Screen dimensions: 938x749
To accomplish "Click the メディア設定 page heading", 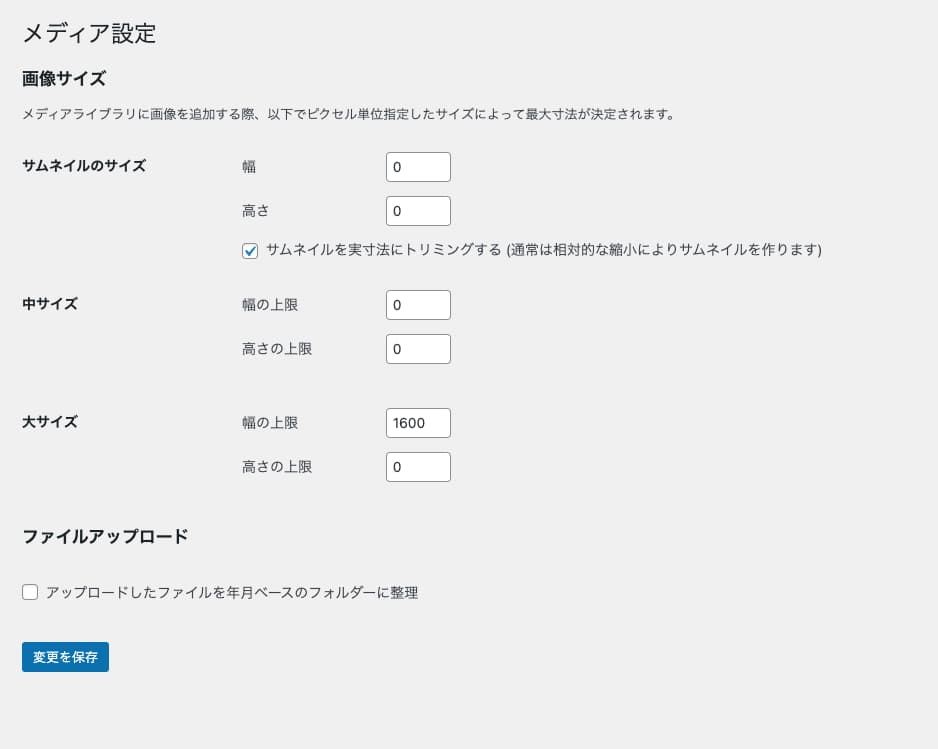I will pyautogui.click(x=89, y=33).
